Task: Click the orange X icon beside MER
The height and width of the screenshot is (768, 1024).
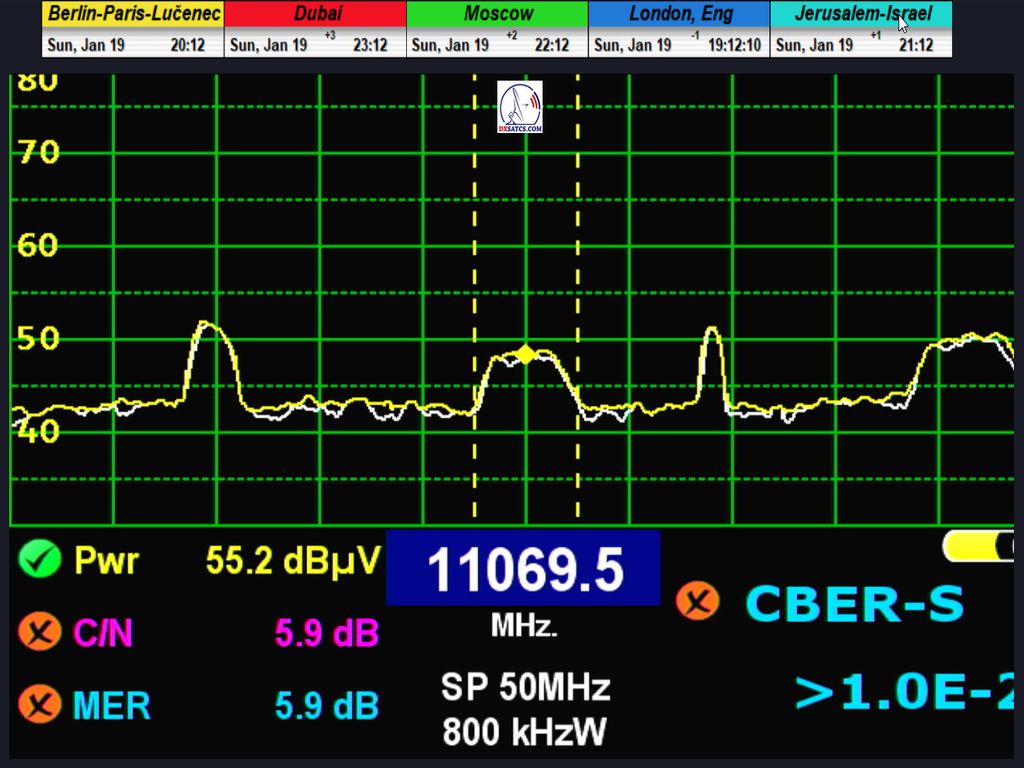Action: point(40,705)
